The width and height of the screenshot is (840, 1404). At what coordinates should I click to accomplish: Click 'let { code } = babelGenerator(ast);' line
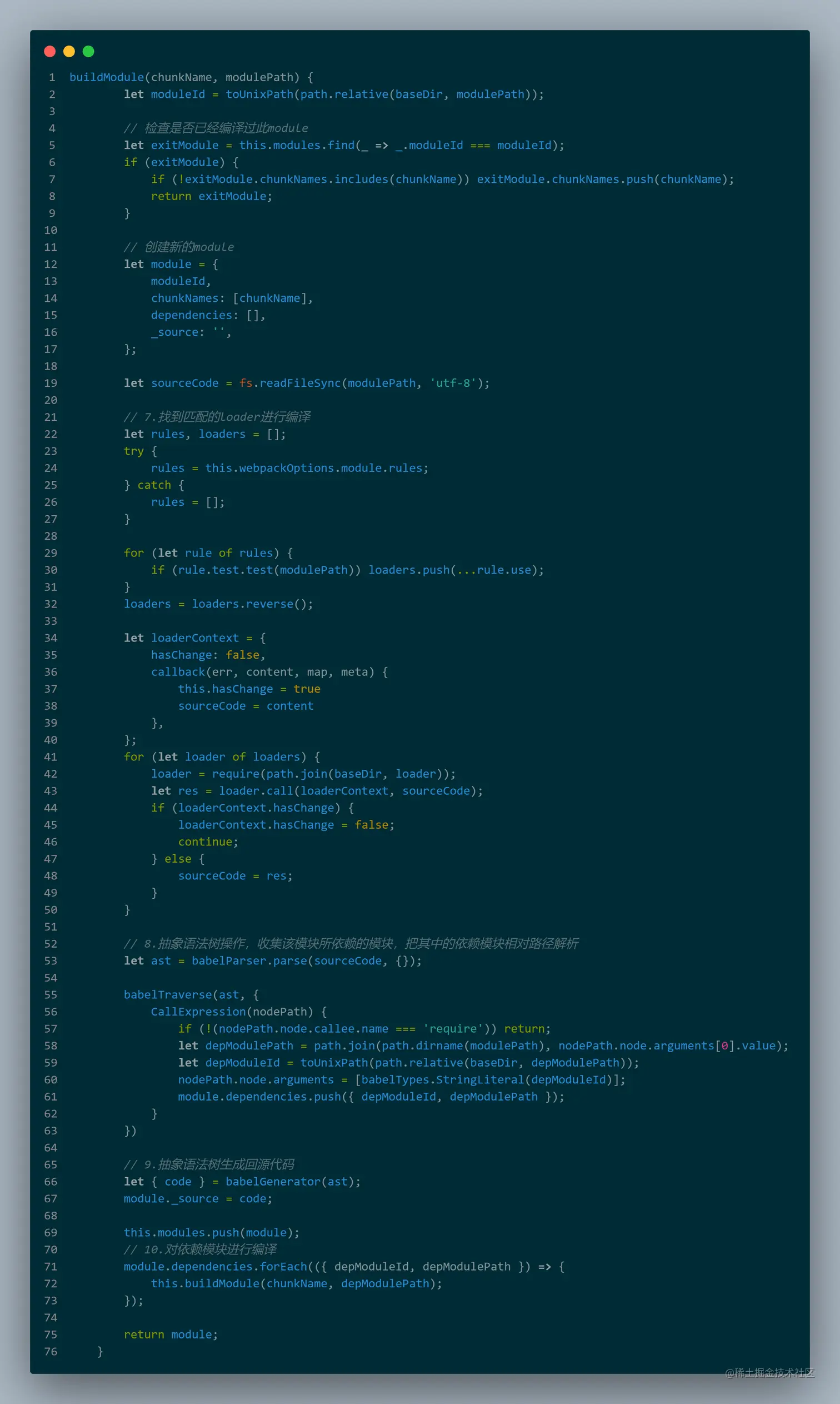(x=242, y=1181)
